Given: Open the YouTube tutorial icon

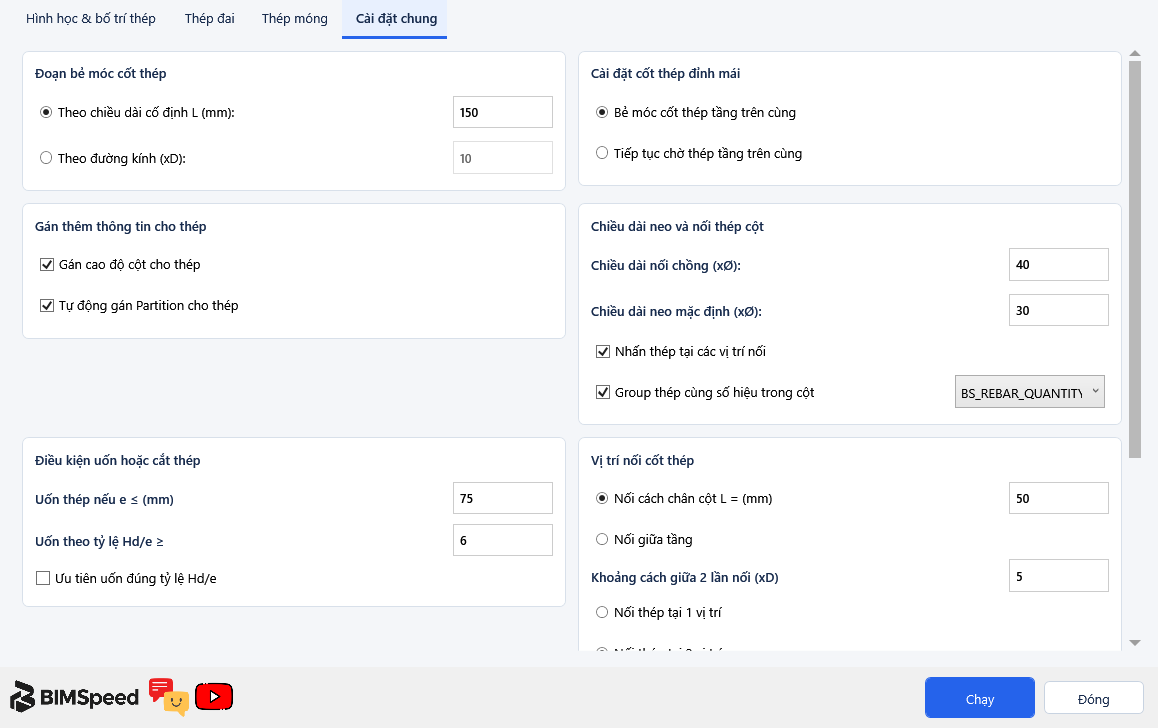Looking at the screenshot, I should point(214,696).
